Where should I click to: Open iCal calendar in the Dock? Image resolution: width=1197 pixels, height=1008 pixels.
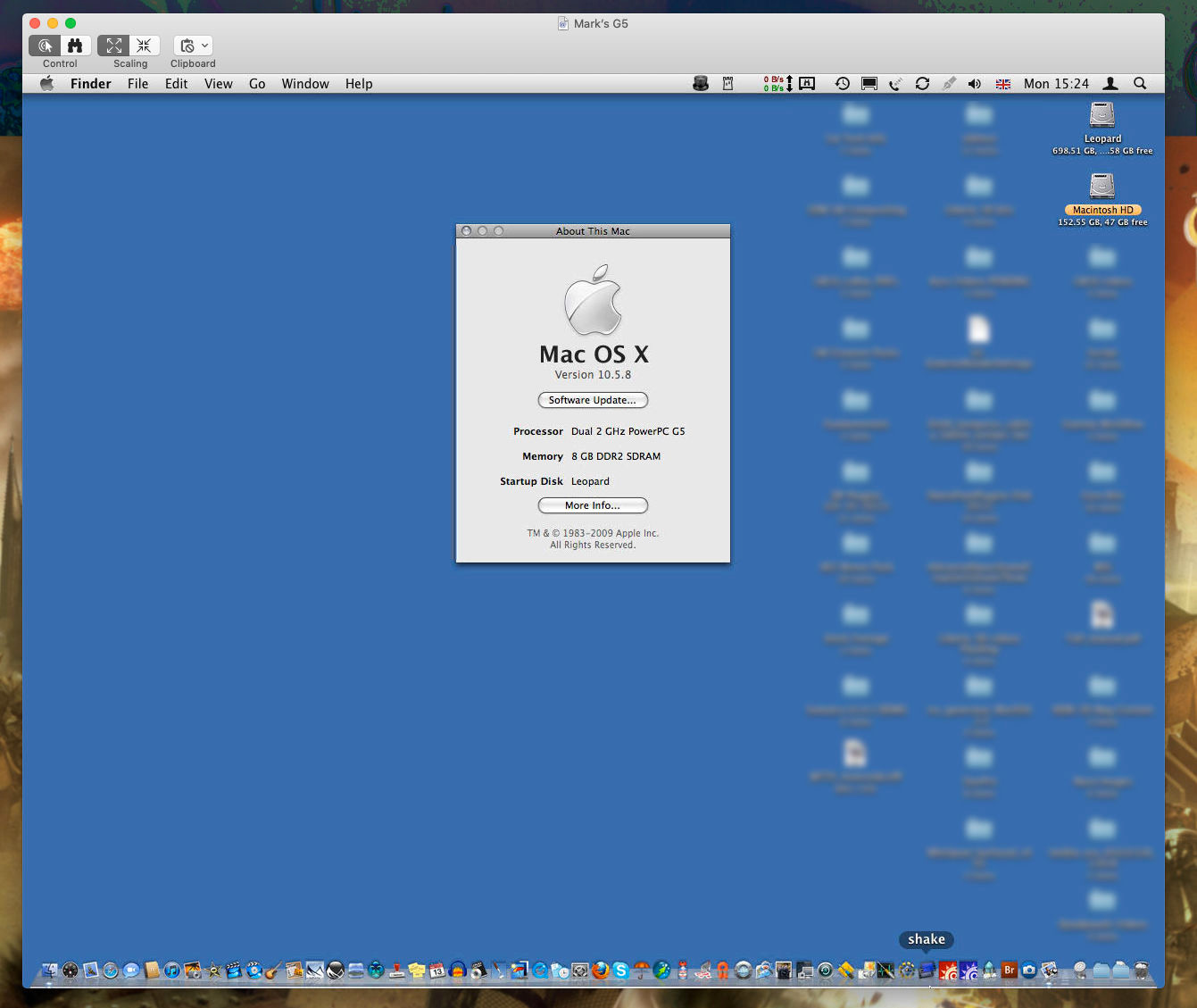[436, 971]
